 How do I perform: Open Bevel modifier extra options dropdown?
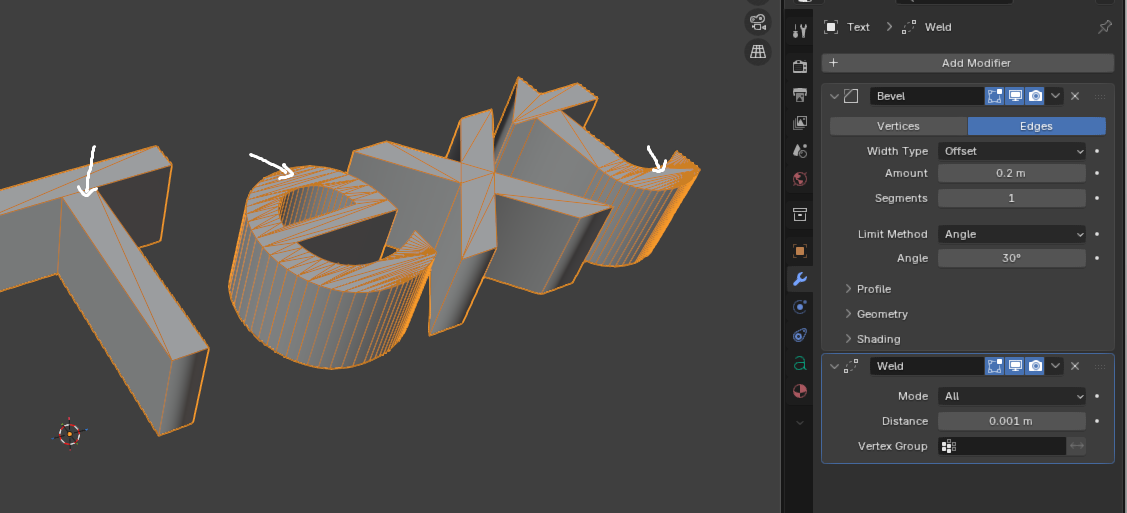[1055, 96]
